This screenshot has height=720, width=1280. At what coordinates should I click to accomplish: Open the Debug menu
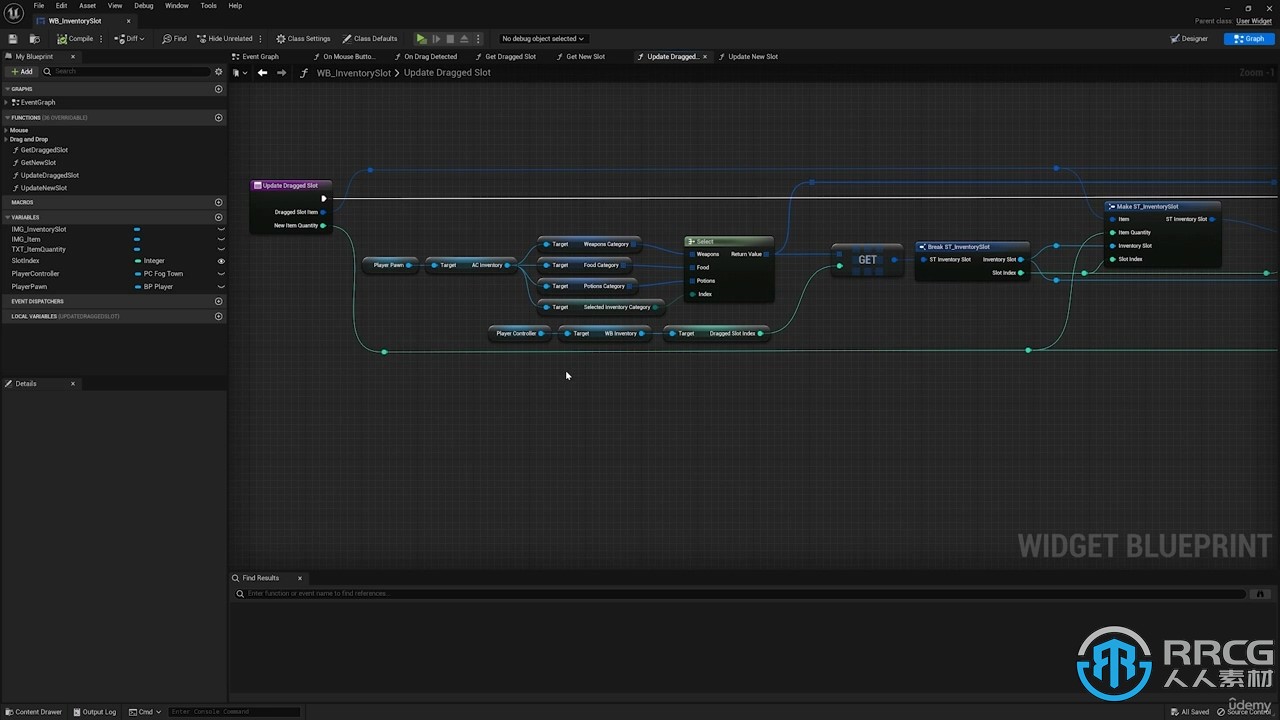[144, 6]
